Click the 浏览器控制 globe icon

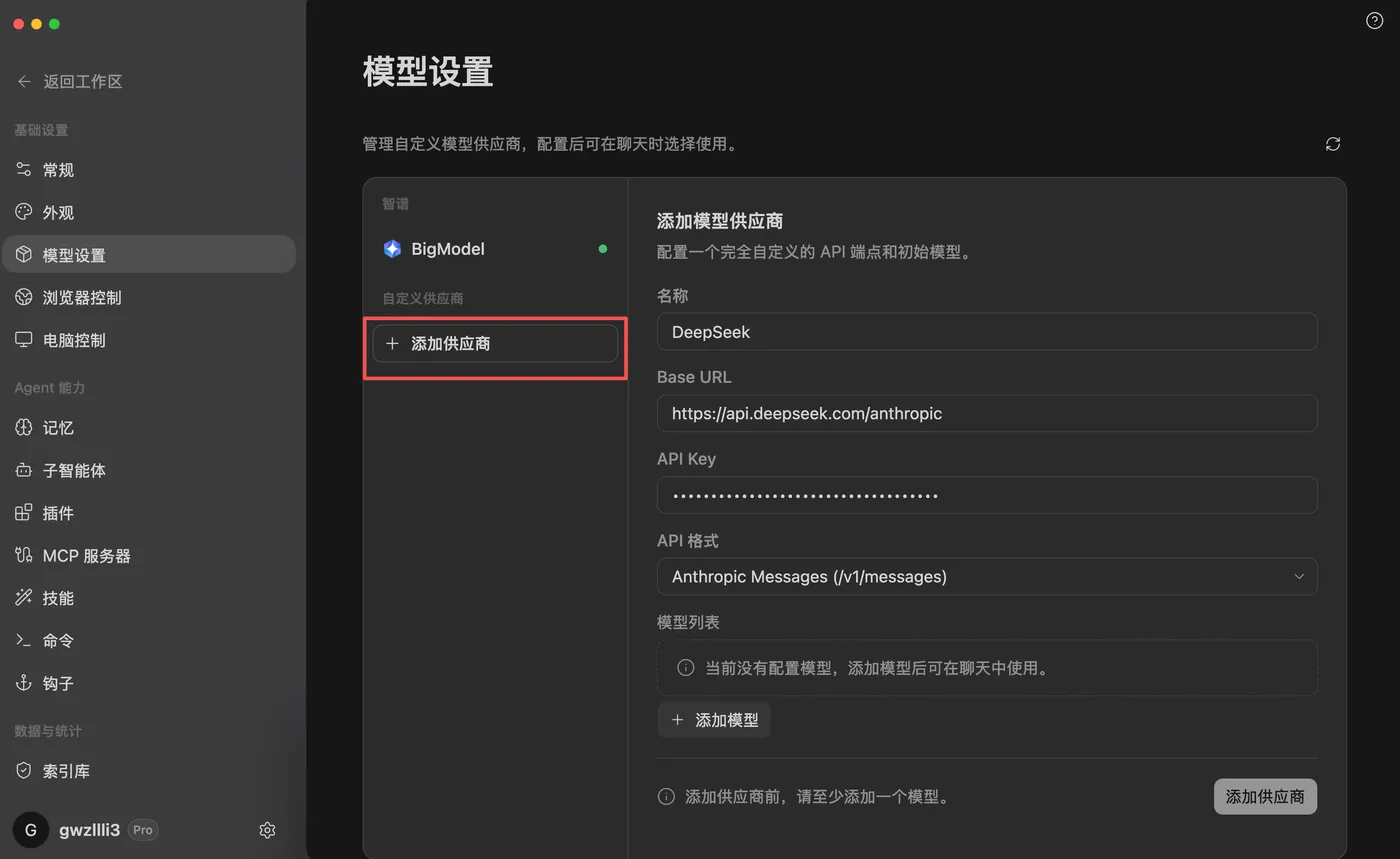pyautogui.click(x=24, y=297)
